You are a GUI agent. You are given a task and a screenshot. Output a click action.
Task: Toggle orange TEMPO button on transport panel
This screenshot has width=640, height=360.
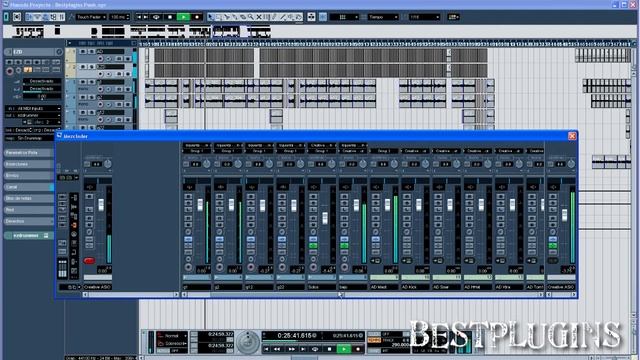click(374, 340)
